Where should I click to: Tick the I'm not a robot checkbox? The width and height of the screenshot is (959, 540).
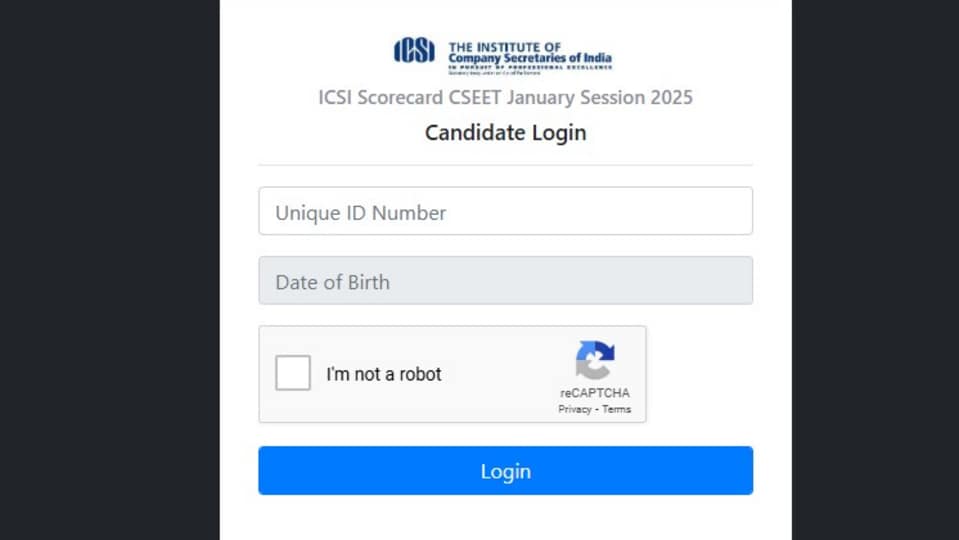click(x=293, y=372)
